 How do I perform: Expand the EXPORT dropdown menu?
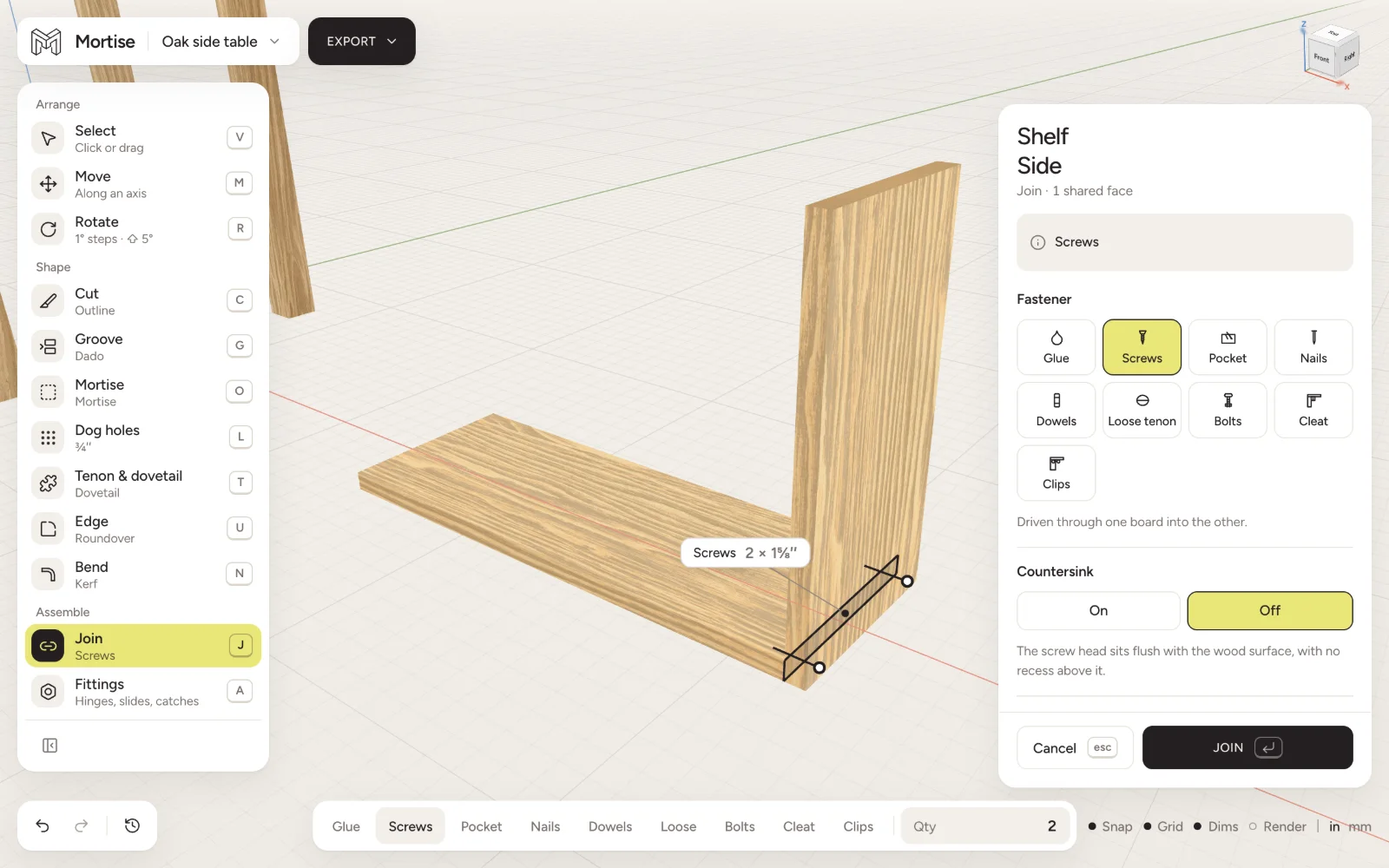pos(362,41)
